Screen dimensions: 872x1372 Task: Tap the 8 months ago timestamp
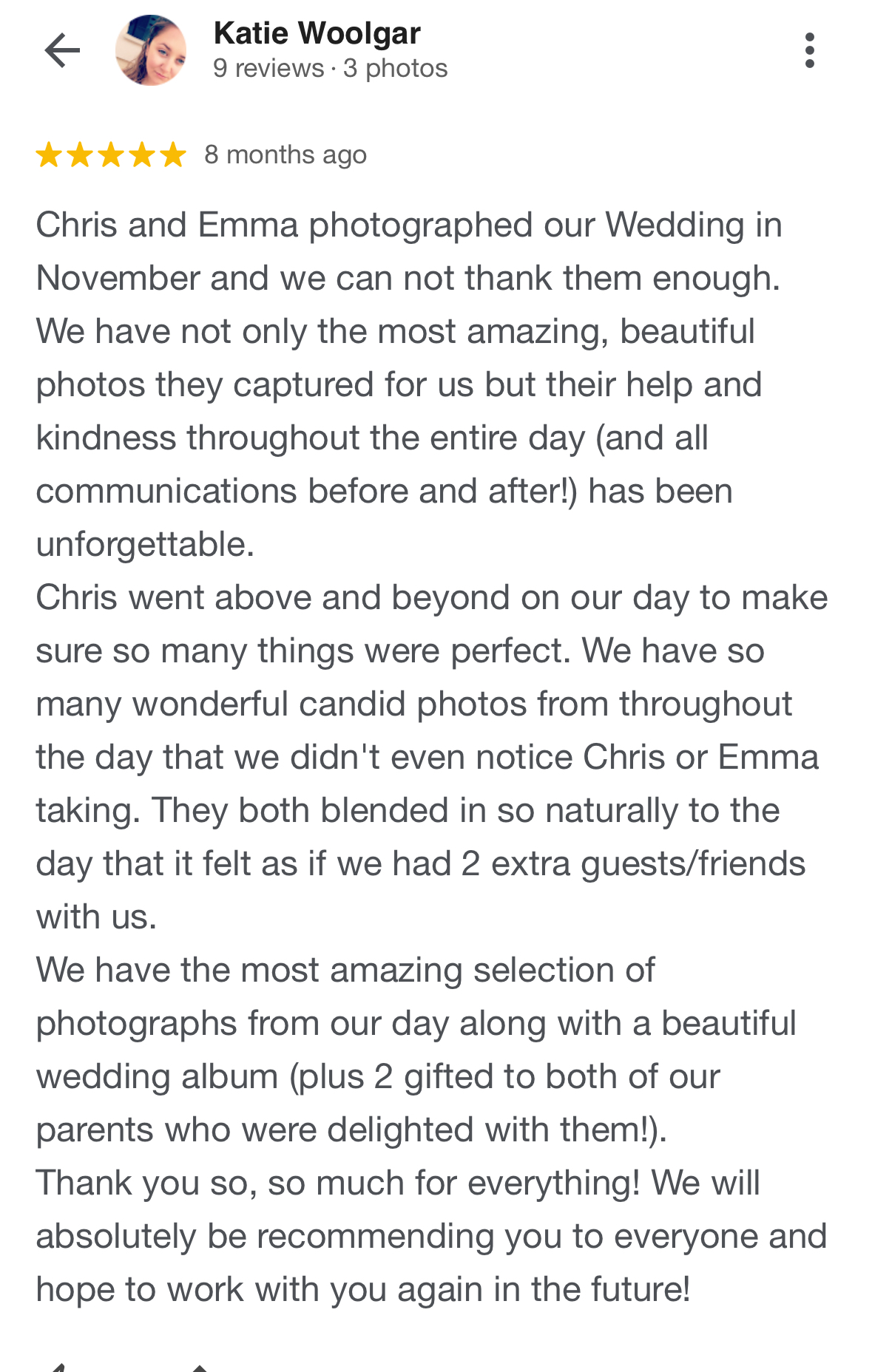[x=285, y=155]
